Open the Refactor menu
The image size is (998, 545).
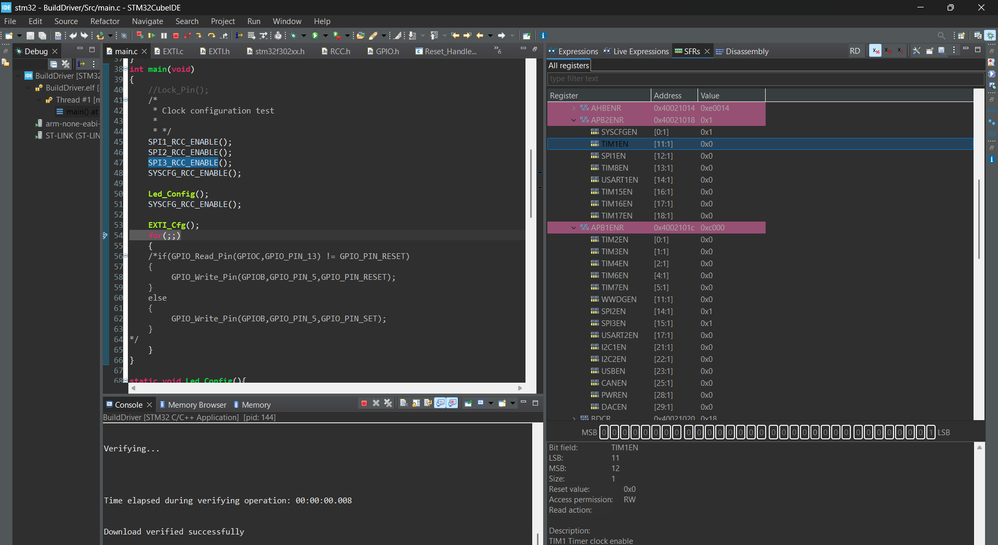104,21
